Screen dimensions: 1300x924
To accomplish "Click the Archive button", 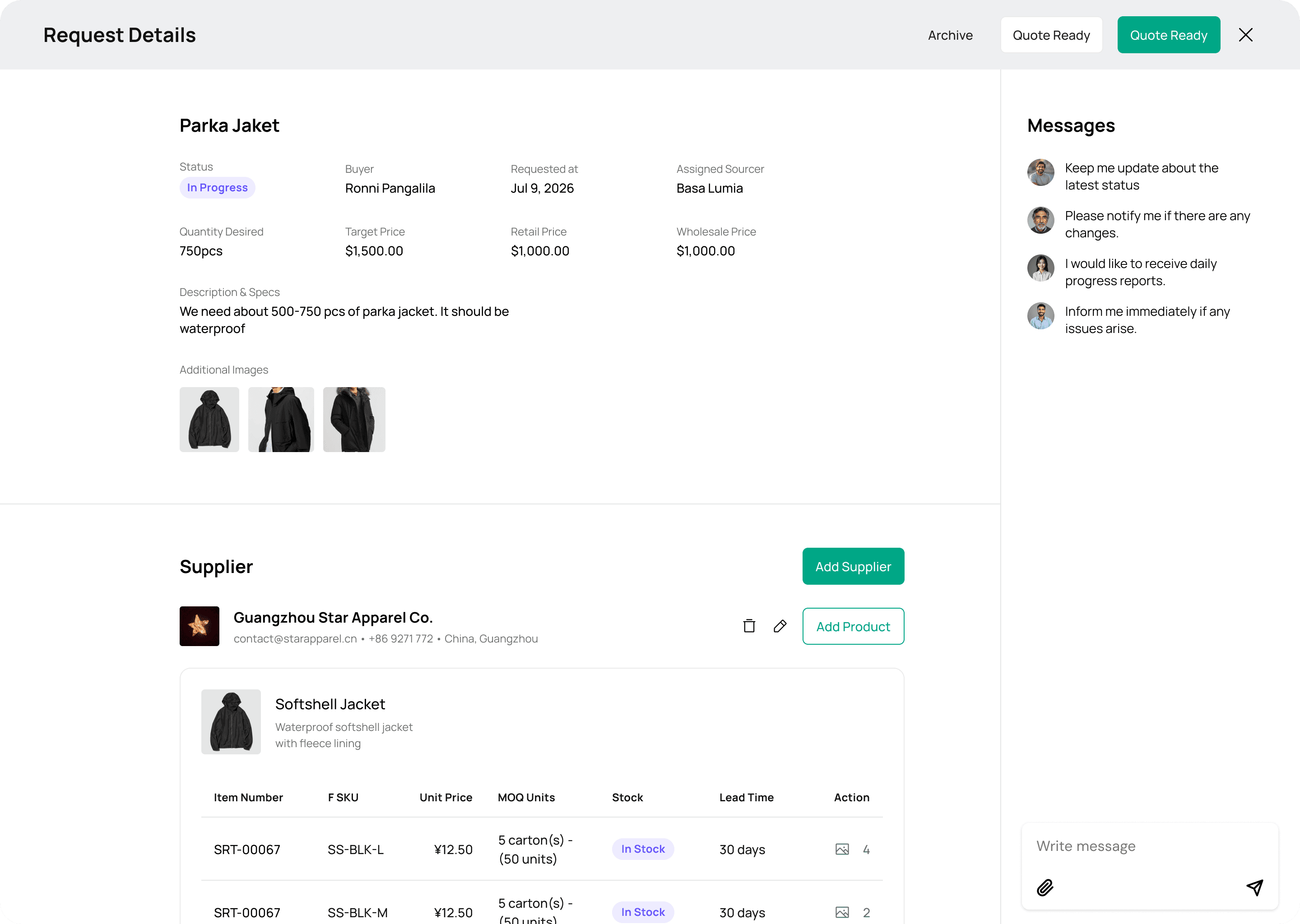I will click(950, 35).
